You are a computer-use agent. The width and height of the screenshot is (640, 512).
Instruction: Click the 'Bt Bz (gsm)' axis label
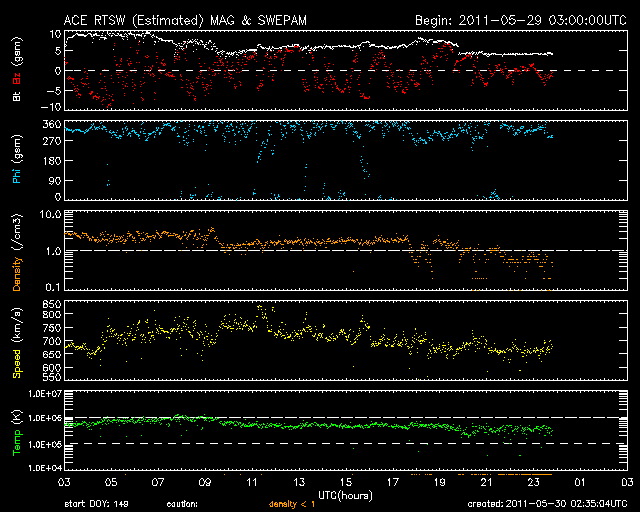click(17, 69)
